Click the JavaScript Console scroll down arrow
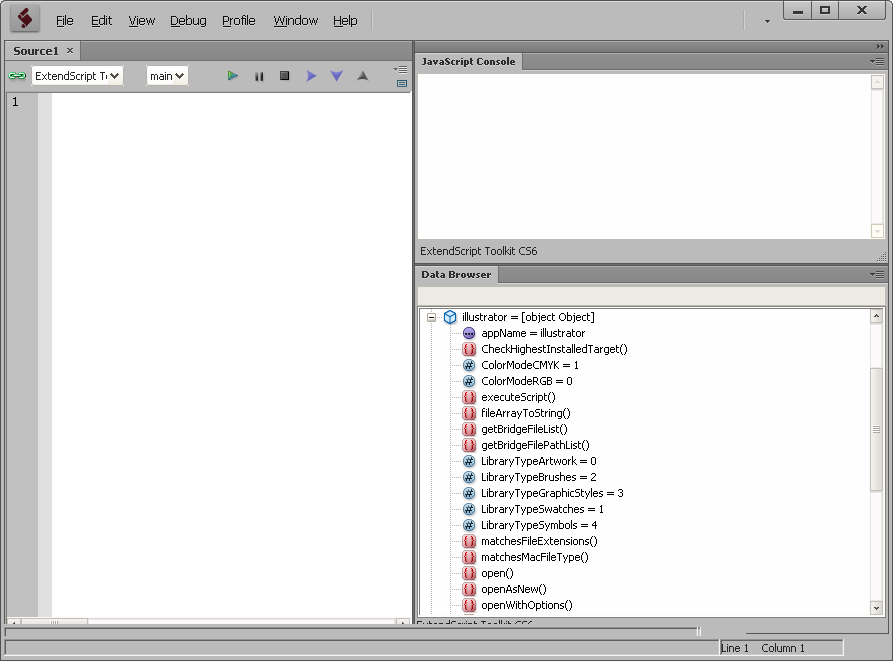 pyautogui.click(x=877, y=231)
